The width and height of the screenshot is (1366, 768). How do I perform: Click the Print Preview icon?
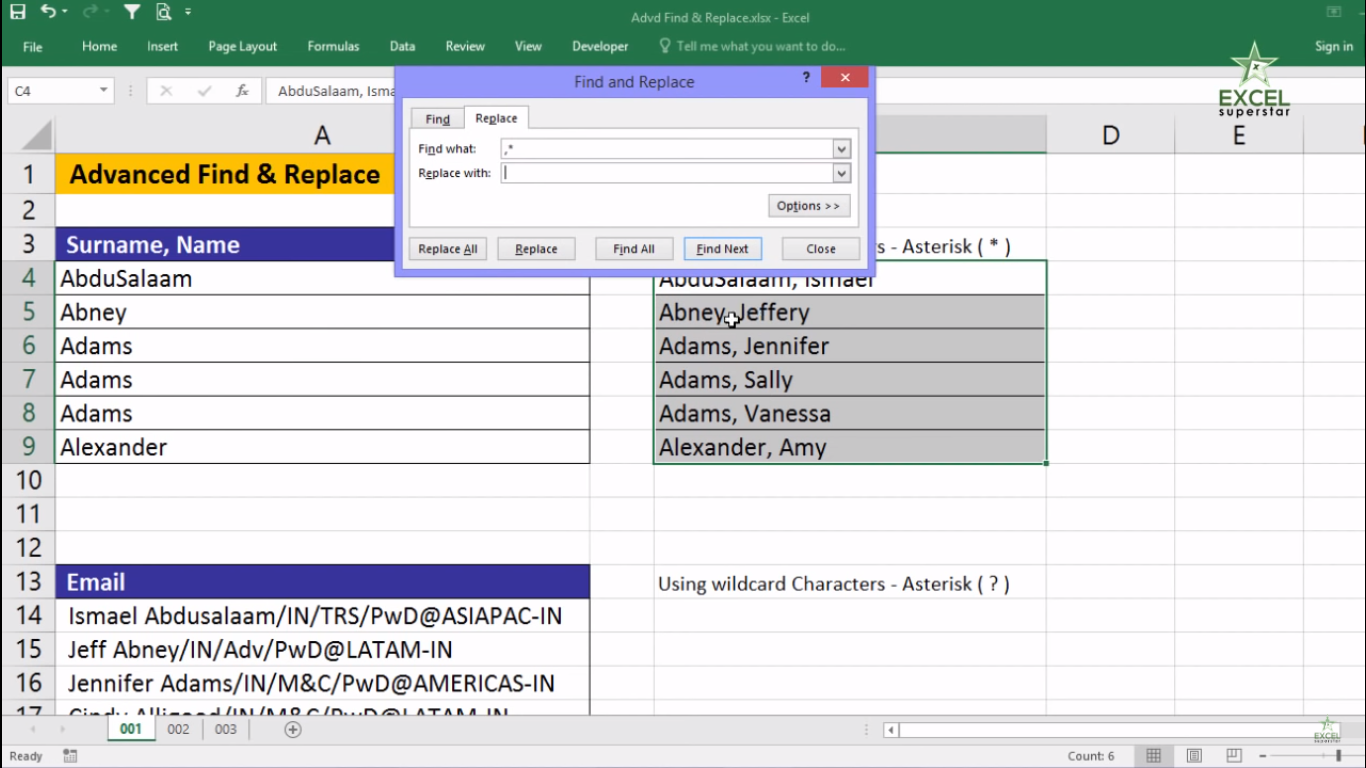[x=163, y=13]
